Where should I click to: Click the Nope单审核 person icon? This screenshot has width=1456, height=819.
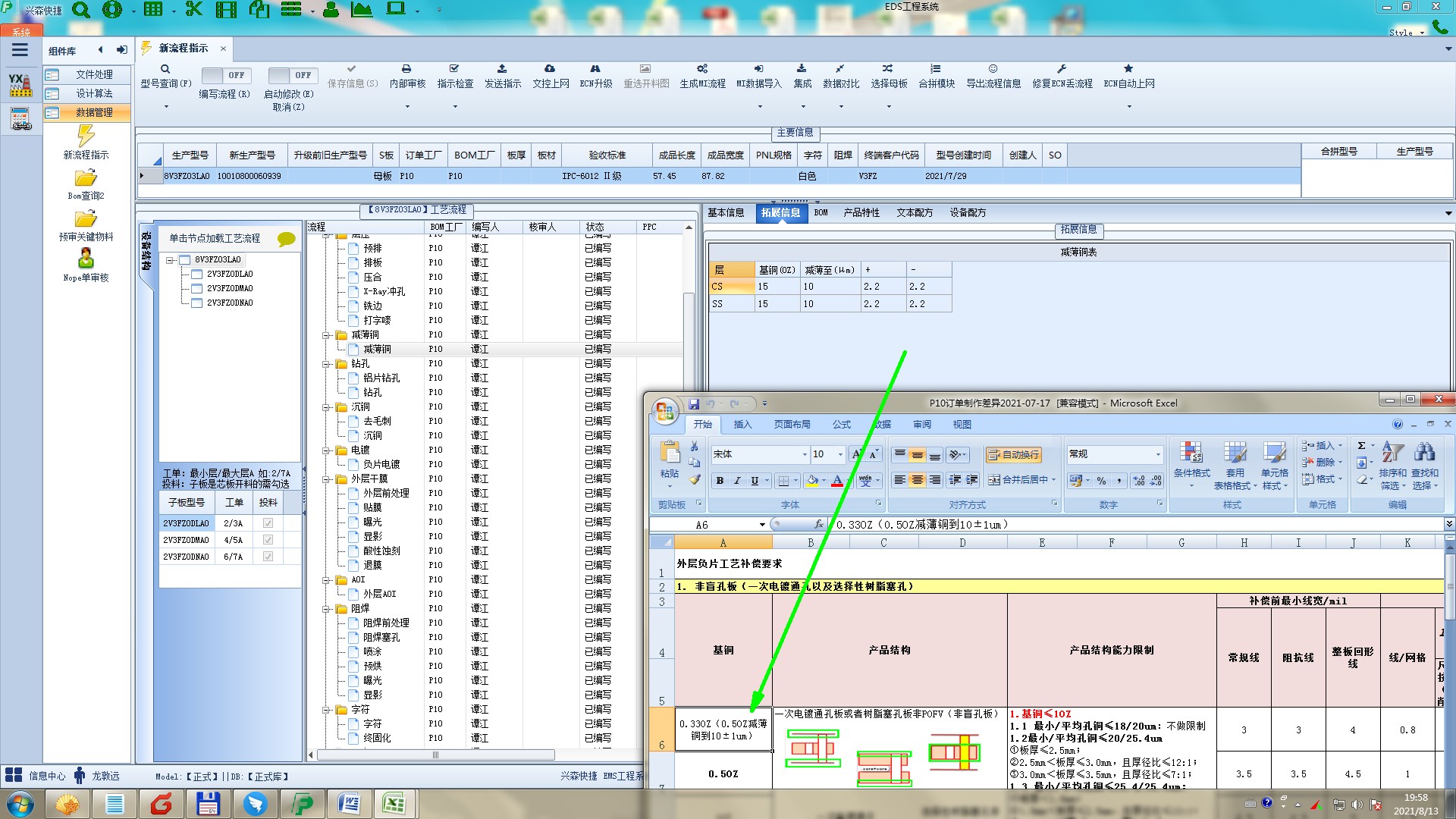tap(86, 259)
